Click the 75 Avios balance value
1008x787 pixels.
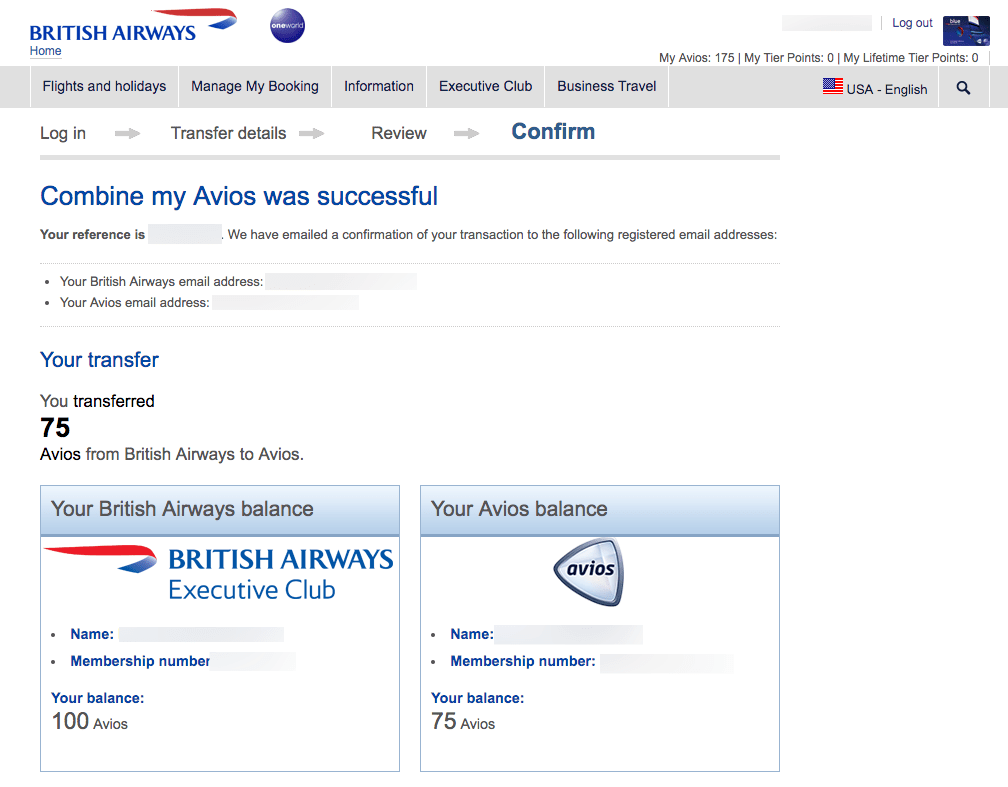463,721
